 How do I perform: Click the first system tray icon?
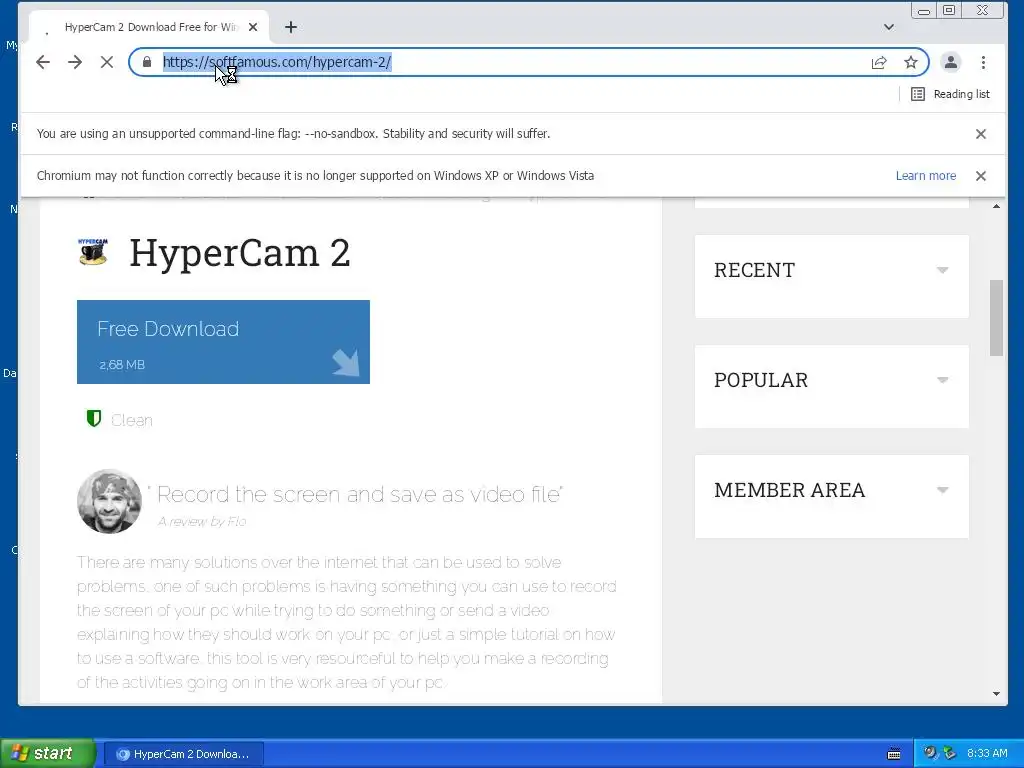coord(930,753)
